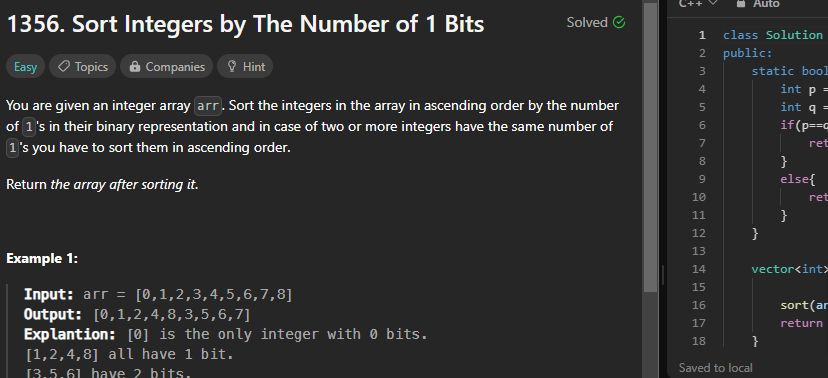Select the Easy difficulty badge

[x=25, y=67]
